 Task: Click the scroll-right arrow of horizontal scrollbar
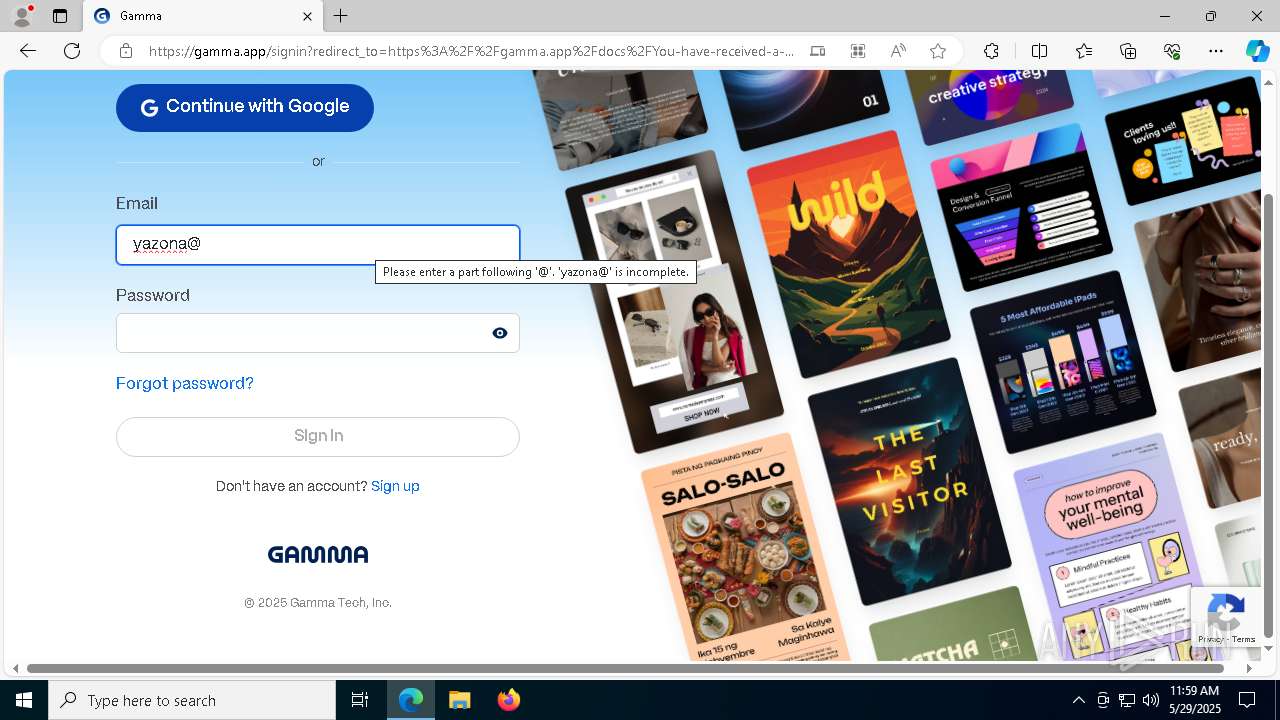point(1249,668)
